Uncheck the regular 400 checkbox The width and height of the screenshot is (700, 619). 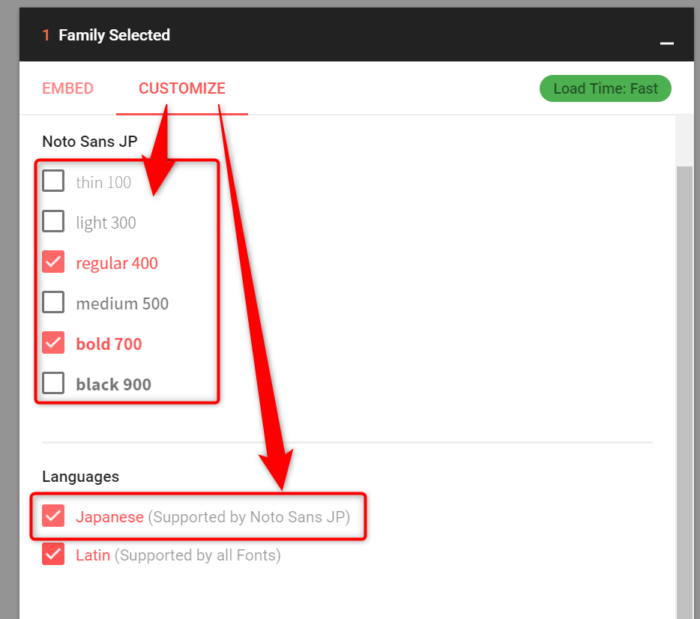54,262
